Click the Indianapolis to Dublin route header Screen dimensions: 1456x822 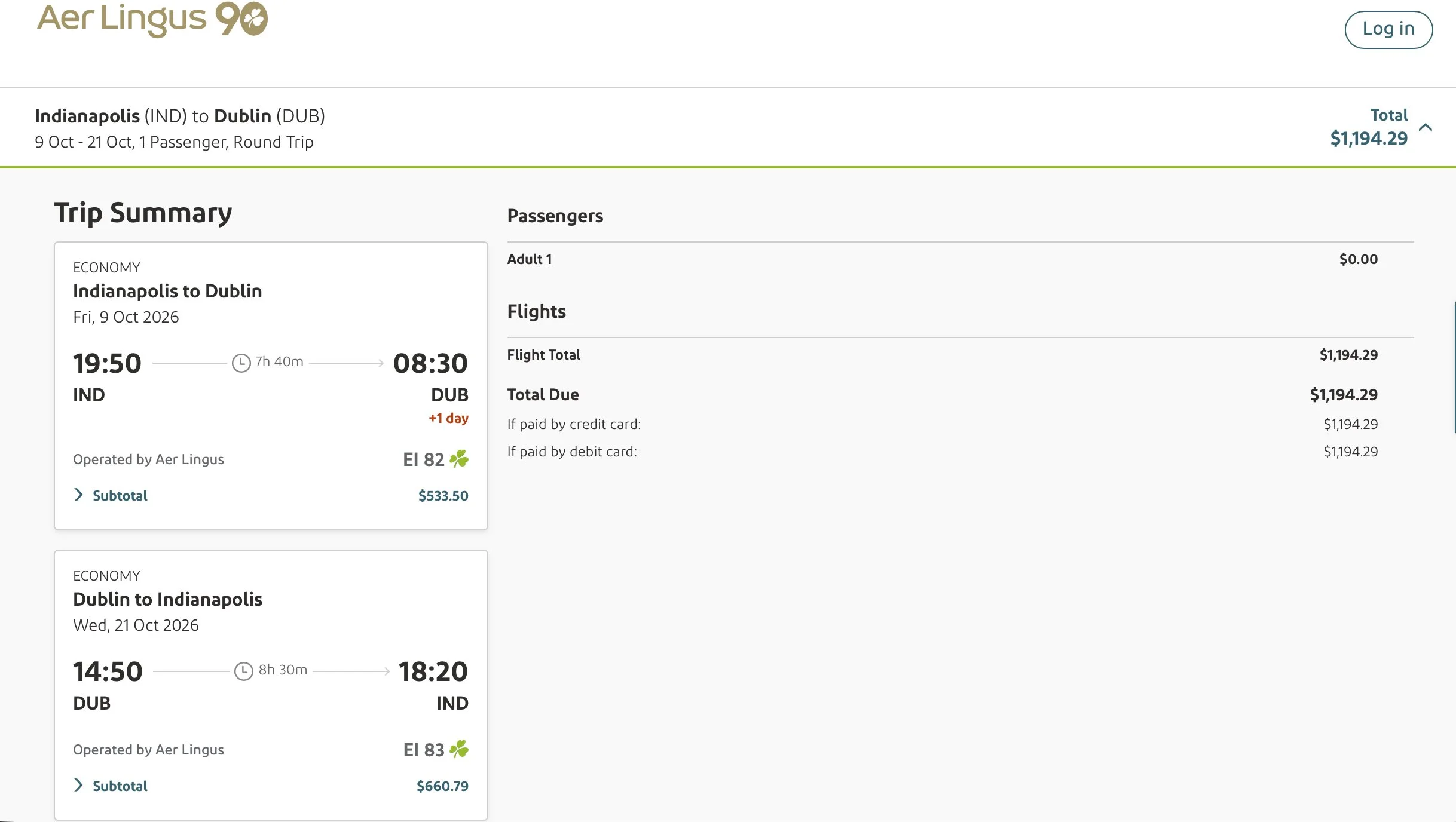(167, 291)
